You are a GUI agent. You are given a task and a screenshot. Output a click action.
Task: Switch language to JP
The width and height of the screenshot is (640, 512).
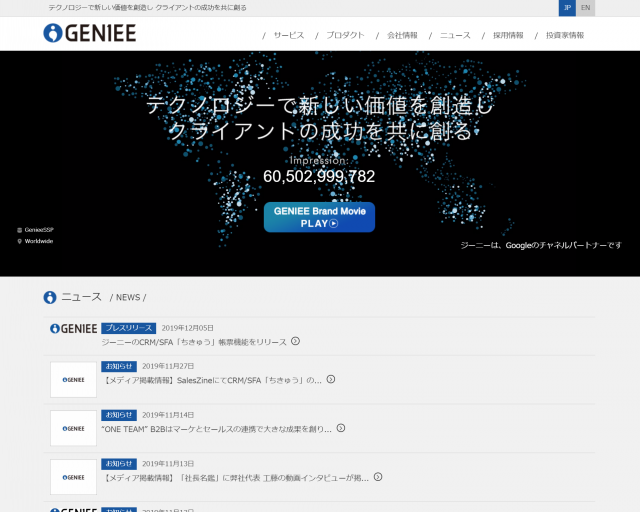(567, 8)
